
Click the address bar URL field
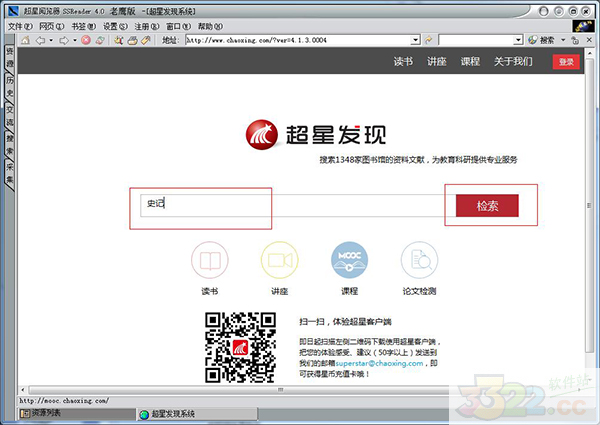(x=298, y=40)
